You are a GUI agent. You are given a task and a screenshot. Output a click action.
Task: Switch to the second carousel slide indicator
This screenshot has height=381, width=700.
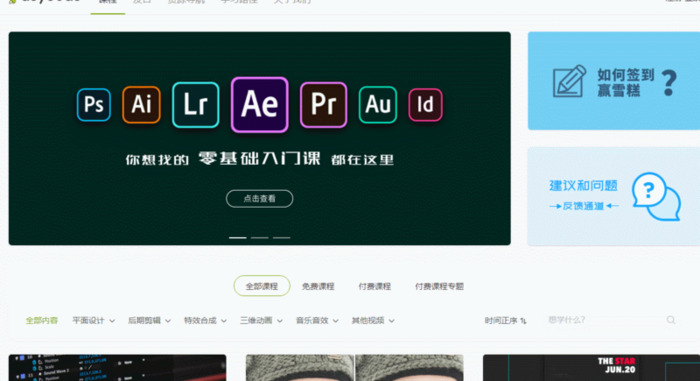(259, 238)
